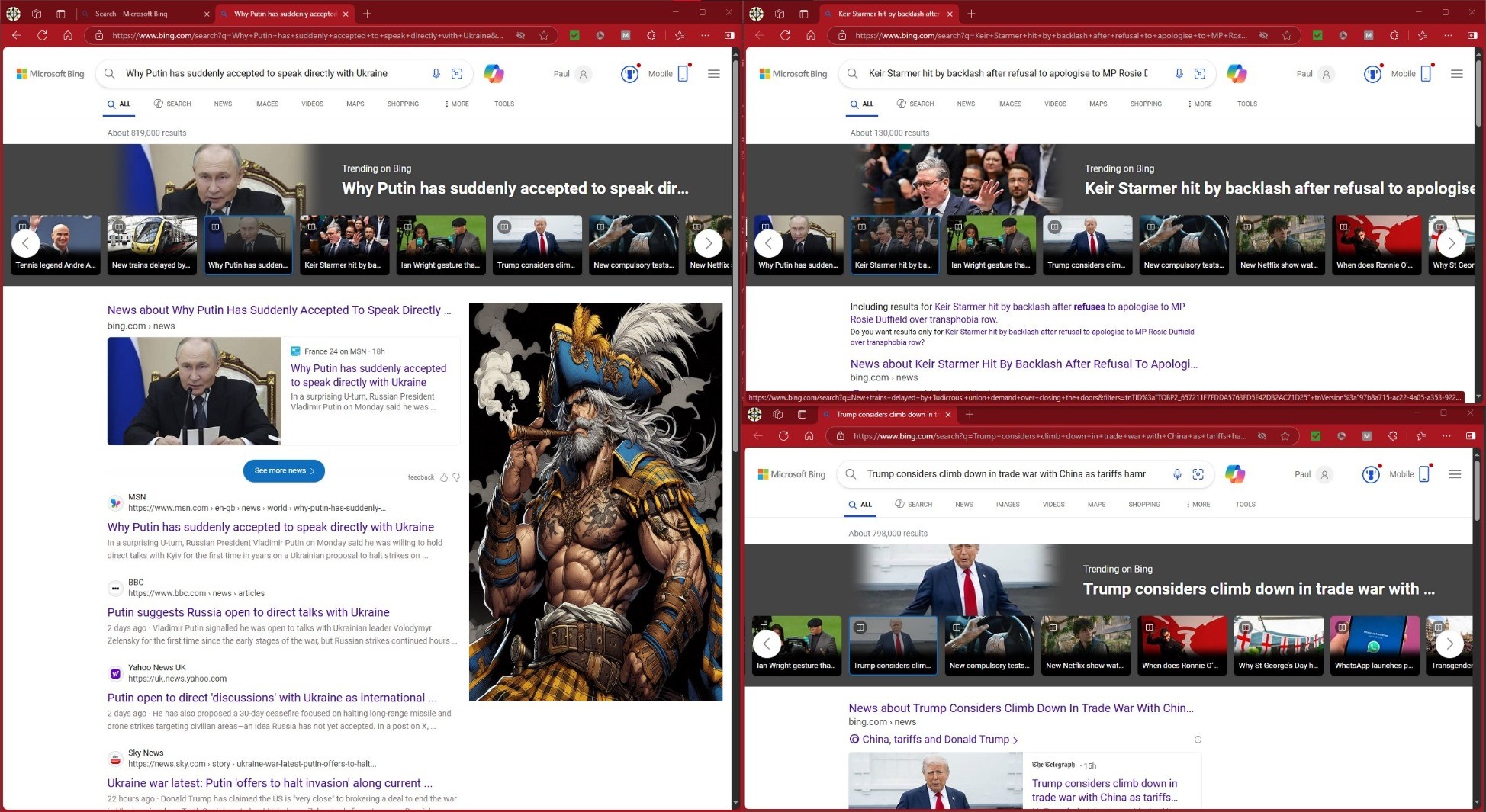Viewport: 1486px width, 812px height.
Task: Open new tab plus in top-right window
Action: point(971,14)
